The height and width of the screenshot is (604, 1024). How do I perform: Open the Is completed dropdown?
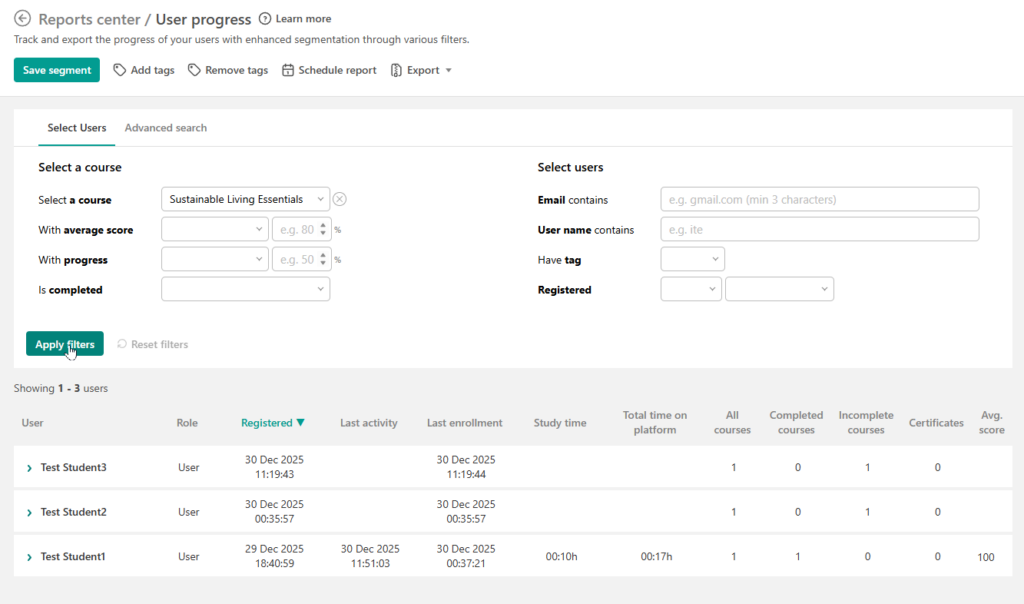point(245,289)
